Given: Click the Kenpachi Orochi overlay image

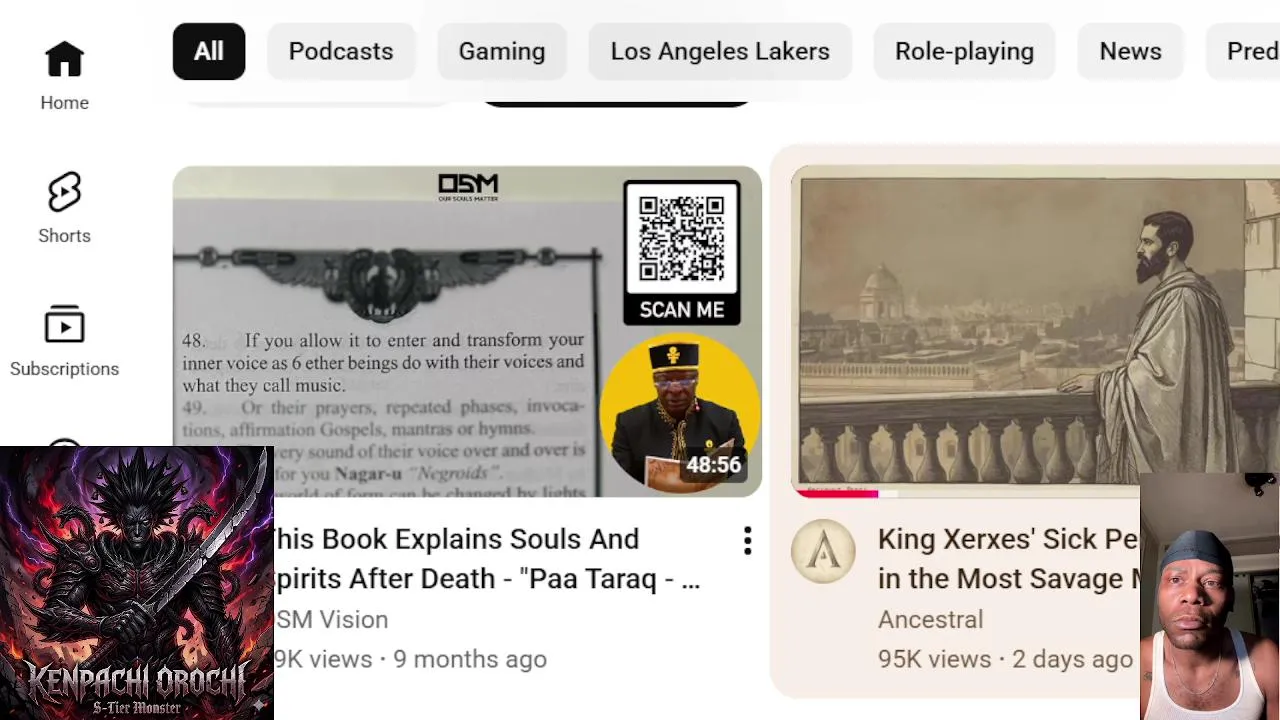Looking at the screenshot, I should (x=137, y=583).
